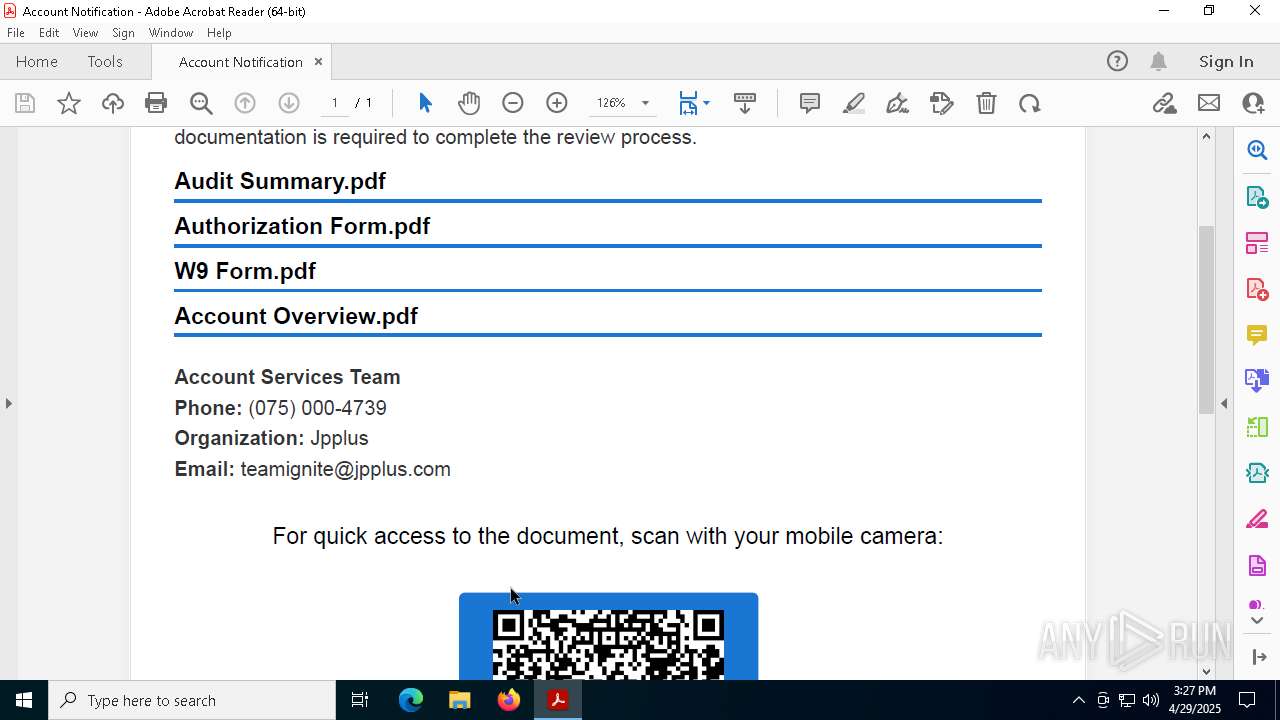Viewport: 1280px width, 720px height.
Task: Open the Sign menu
Action: tap(123, 32)
